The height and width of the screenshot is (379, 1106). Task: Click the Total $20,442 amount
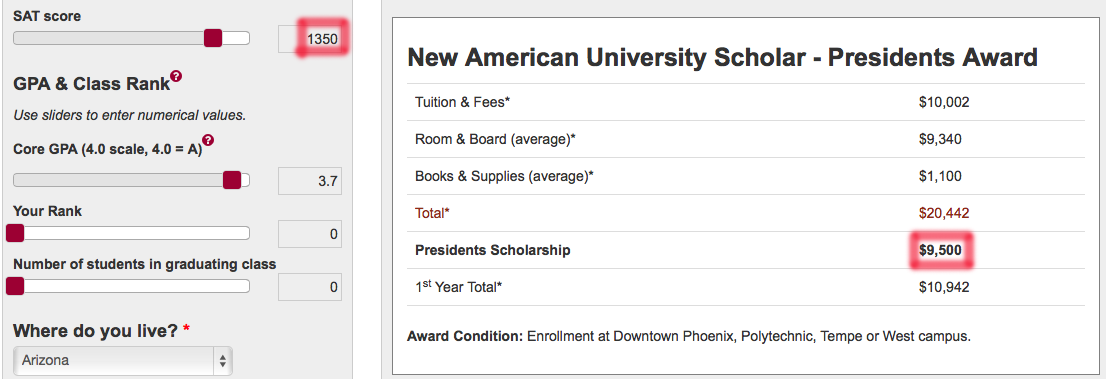[x=944, y=212]
